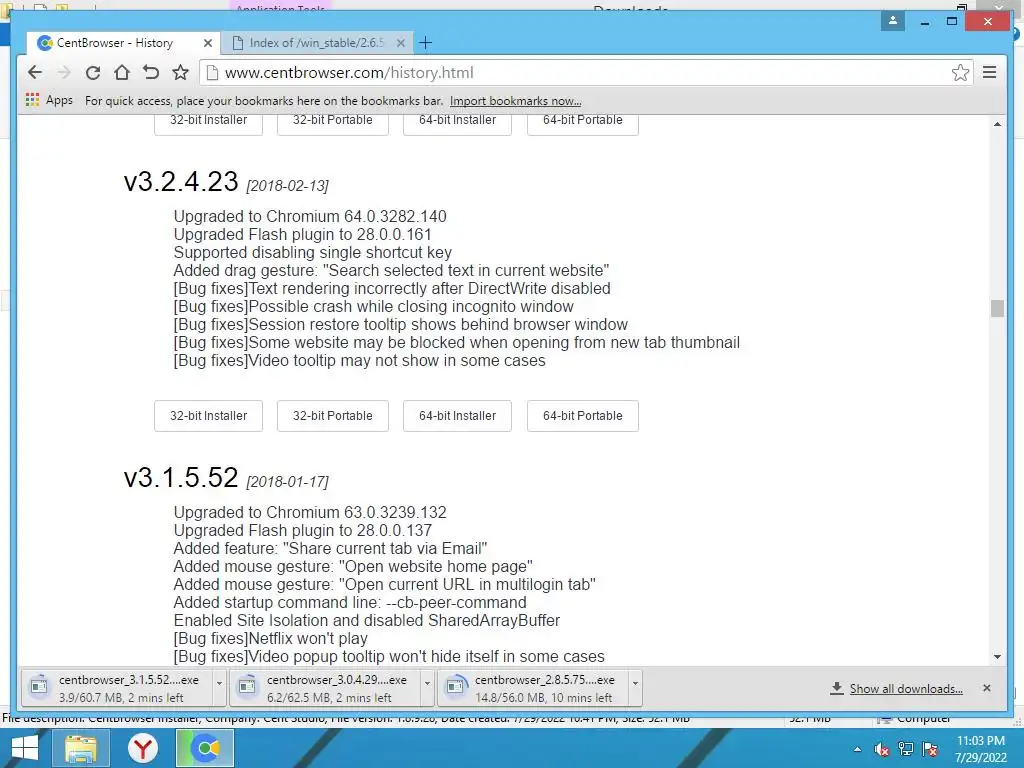
Task: Click the undo closed tab icon
Action: (151, 72)
